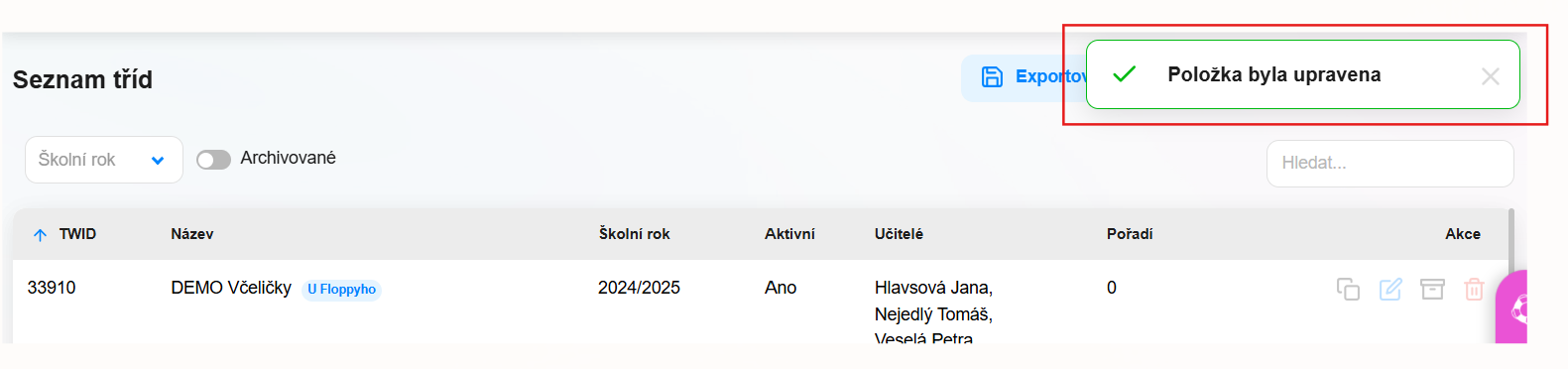Open the Školní rok filter dropdown
The width and height of the screenshot is (1568, 369).
click(x=104, y=160)
